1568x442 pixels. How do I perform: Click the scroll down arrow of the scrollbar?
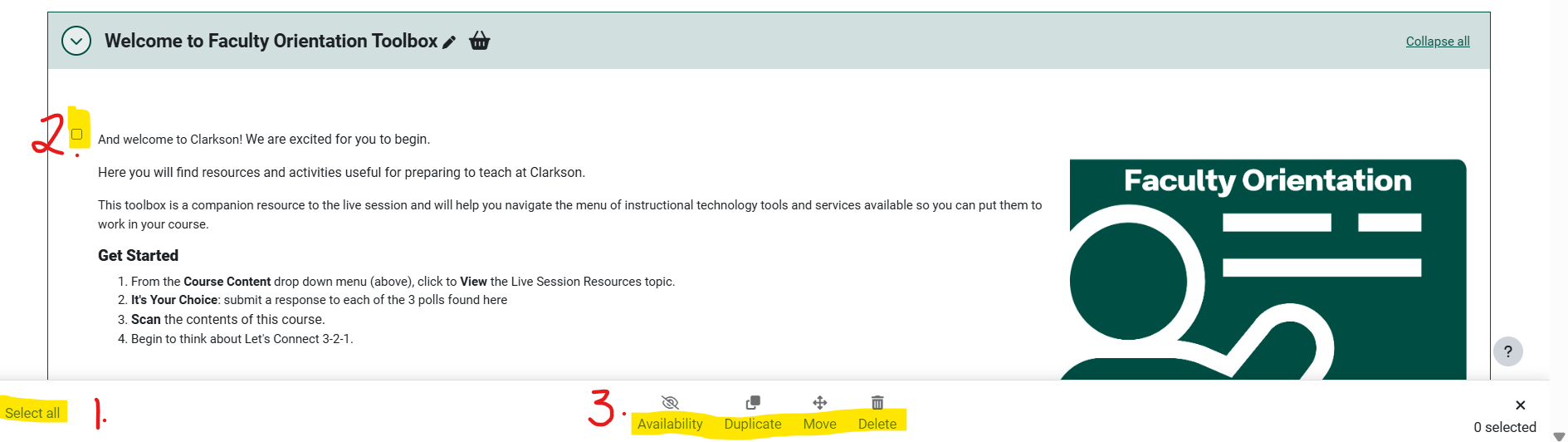click(1559, 436)
